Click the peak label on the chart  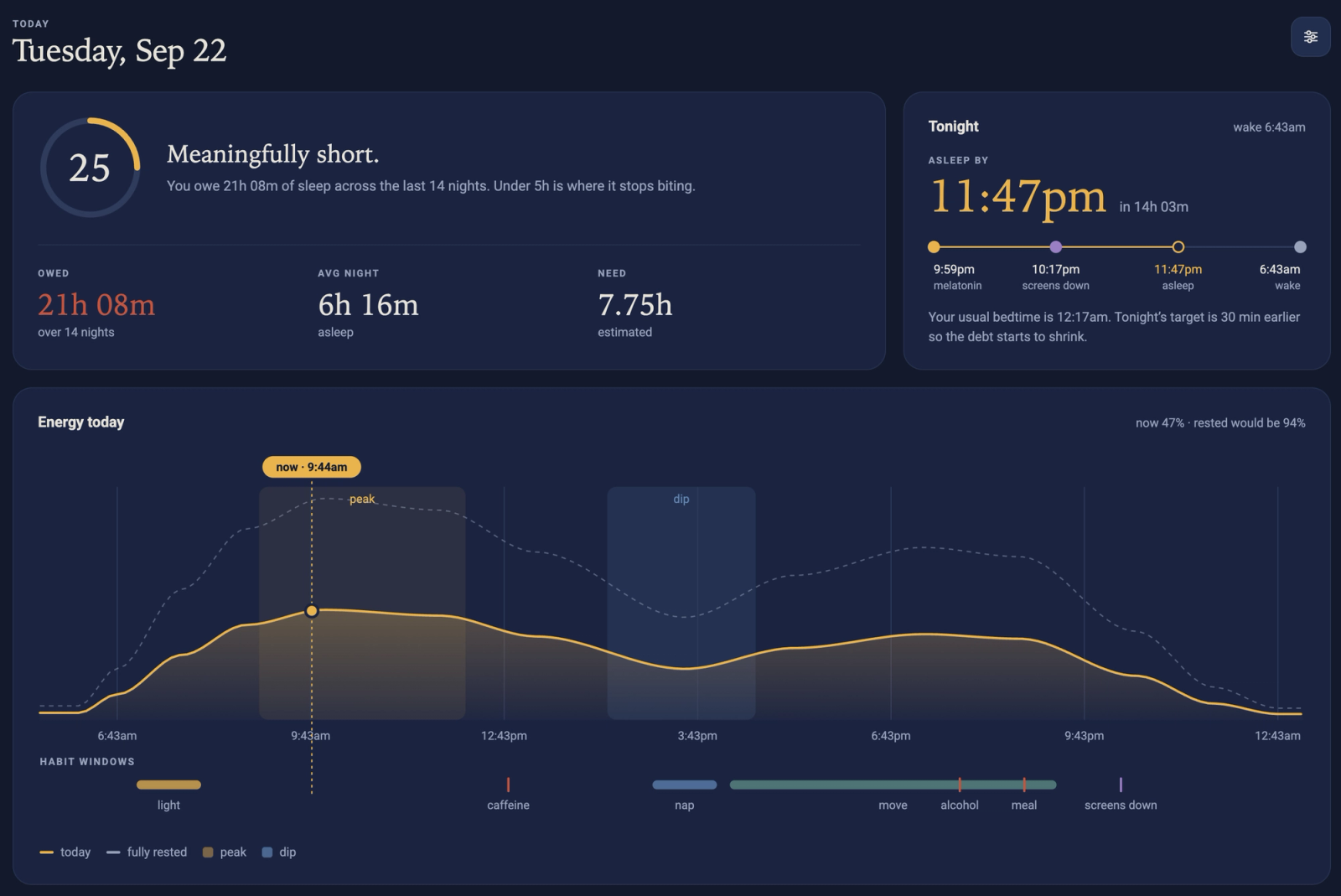click(362, 500)
